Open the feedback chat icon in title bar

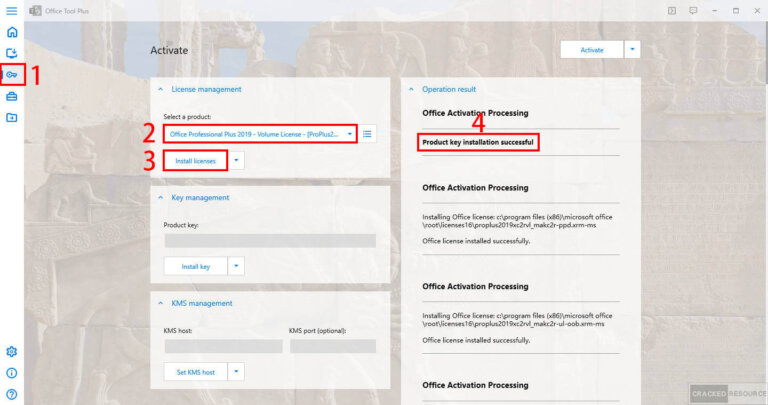(693, 10)
